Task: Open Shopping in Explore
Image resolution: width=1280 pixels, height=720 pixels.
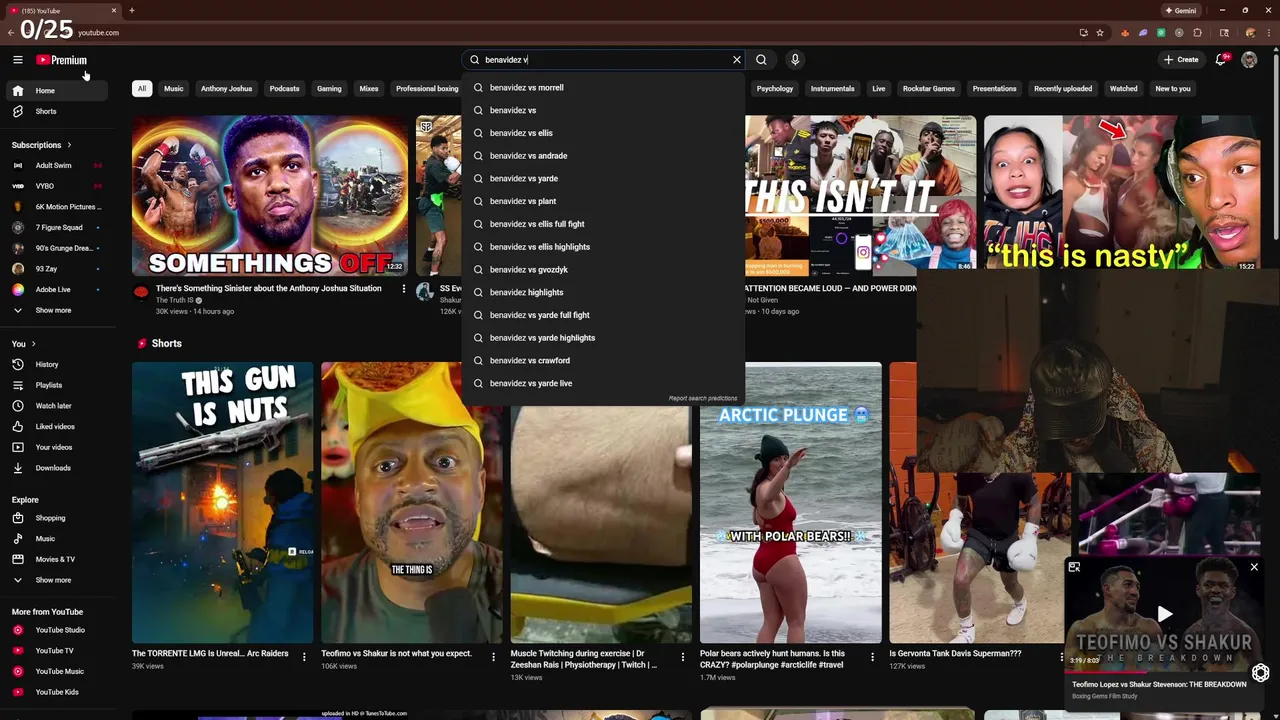Action: click(59, 518)
